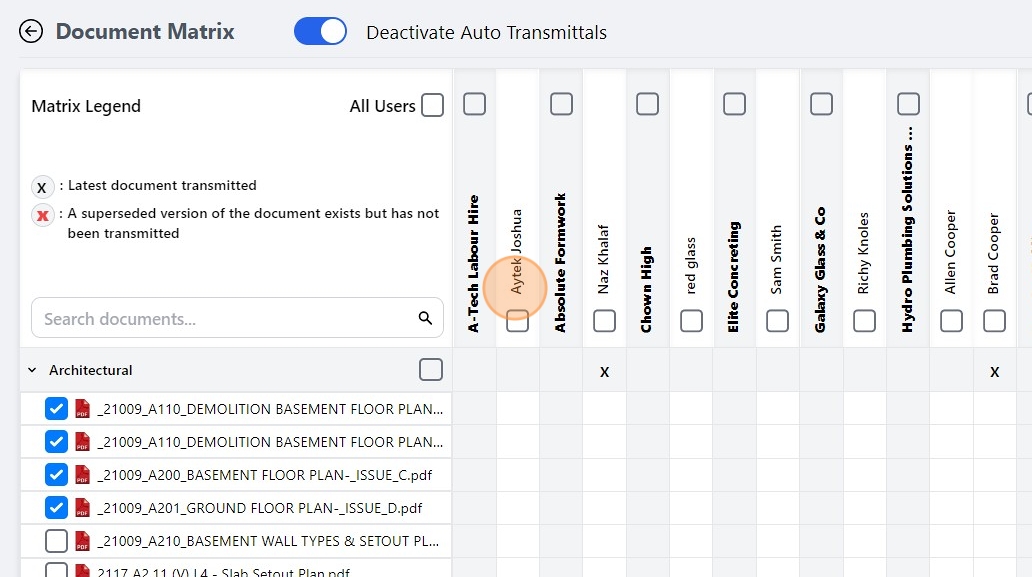This screenshot has height=577, width=1032.
Task: Tick the Naz Khalaf user checkbox
Action: pyautogui.click(x=604, y=321)
